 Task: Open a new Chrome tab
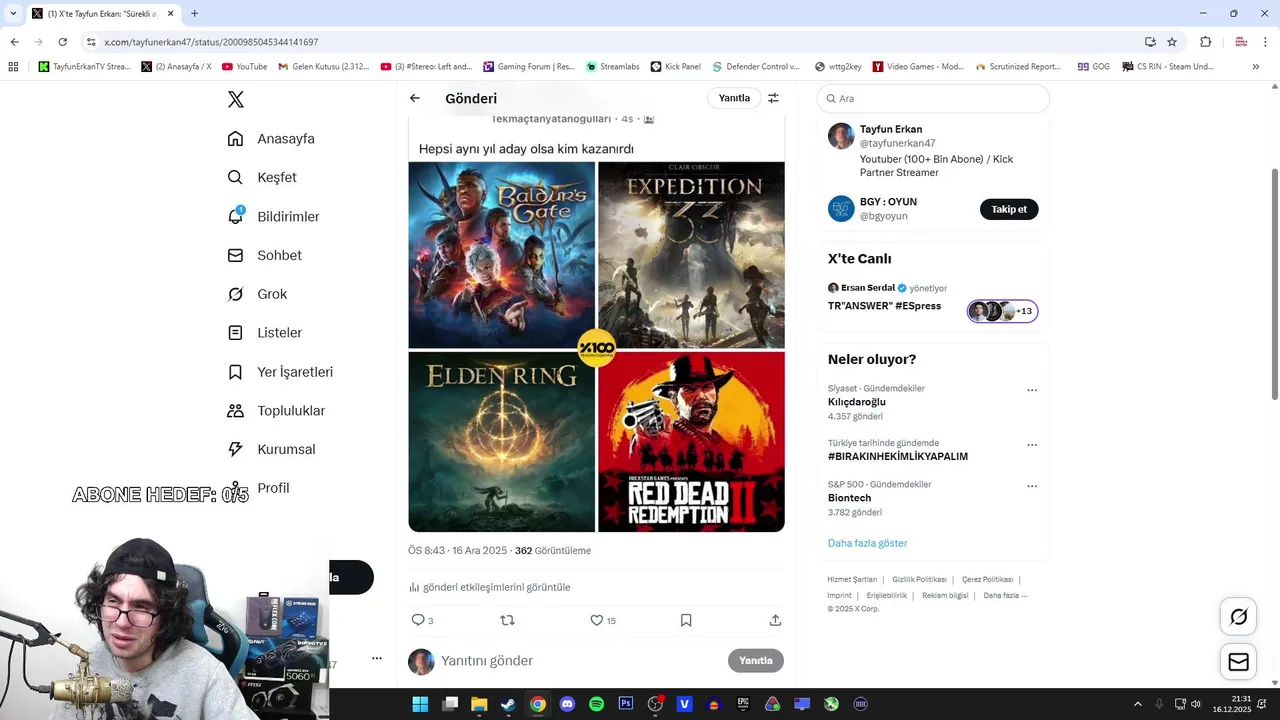194,13
